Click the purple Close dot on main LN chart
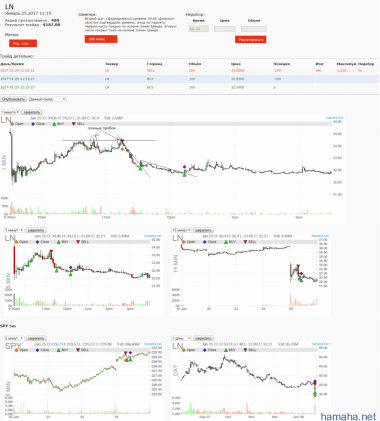The image size is (380, 421). (x=184, y=167)
